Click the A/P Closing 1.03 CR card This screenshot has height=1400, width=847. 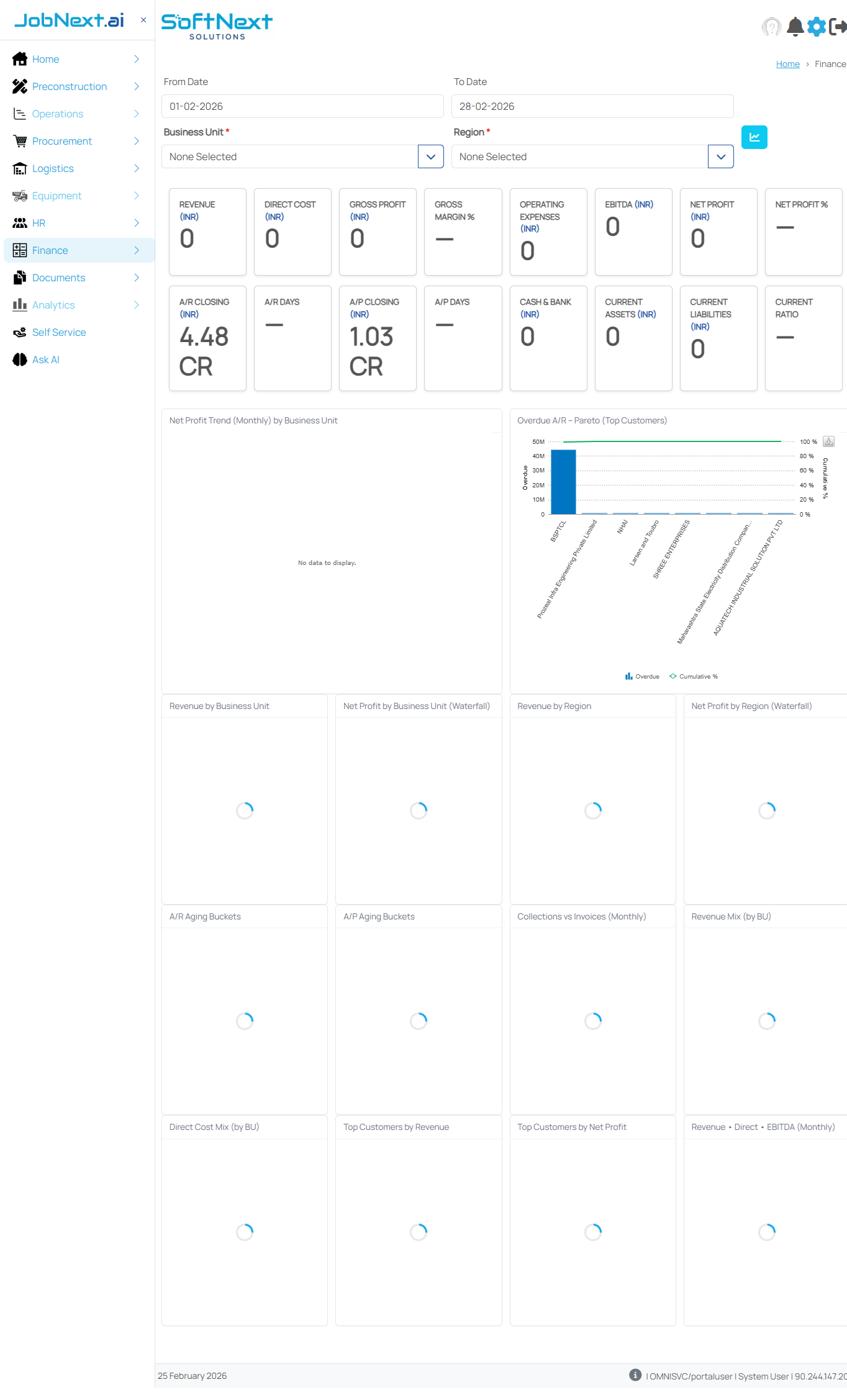coord(378,338)
